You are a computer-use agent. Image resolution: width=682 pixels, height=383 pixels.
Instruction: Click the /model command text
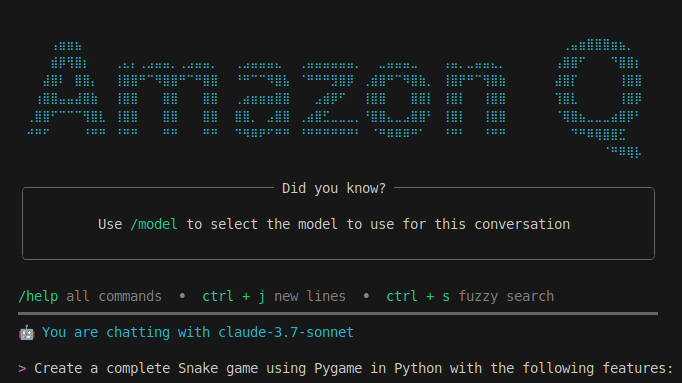pos(154,224)
